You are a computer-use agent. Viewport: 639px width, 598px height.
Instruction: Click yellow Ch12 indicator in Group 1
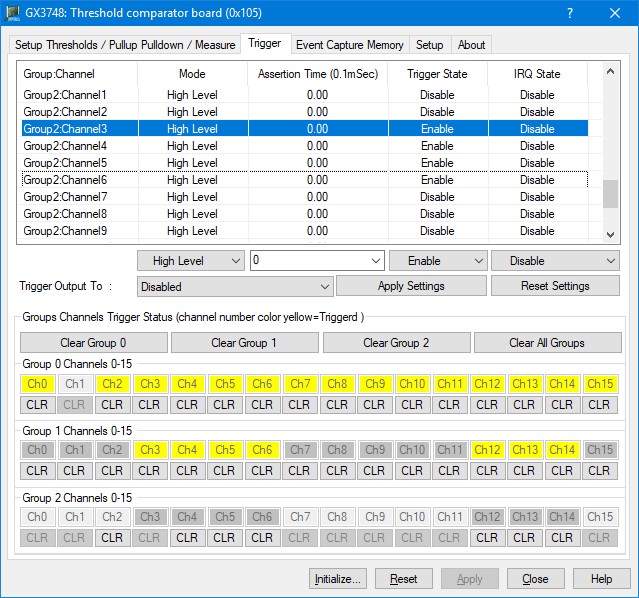pyautogui.click(x=487, y=450)
